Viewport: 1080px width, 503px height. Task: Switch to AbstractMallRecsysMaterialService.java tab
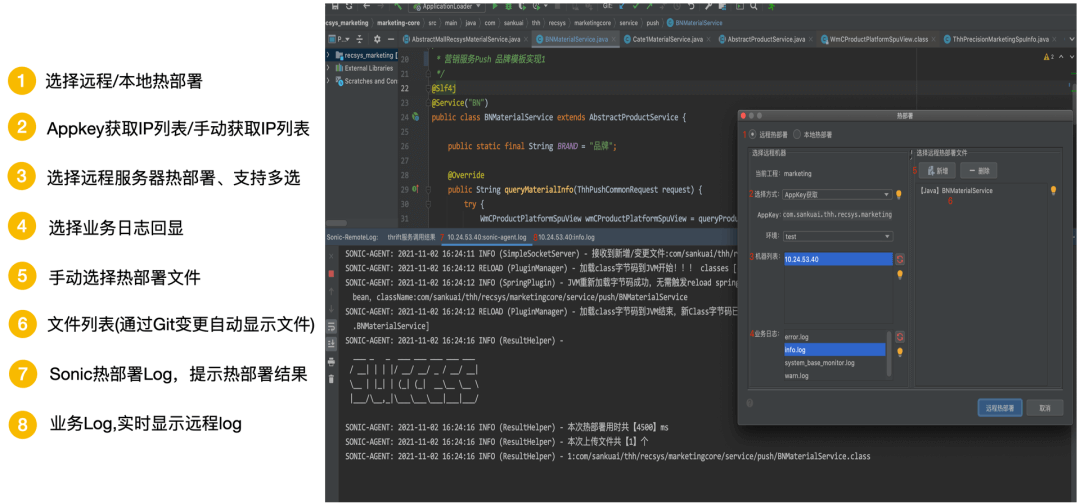pyautogui.click(x=466, y=39)
